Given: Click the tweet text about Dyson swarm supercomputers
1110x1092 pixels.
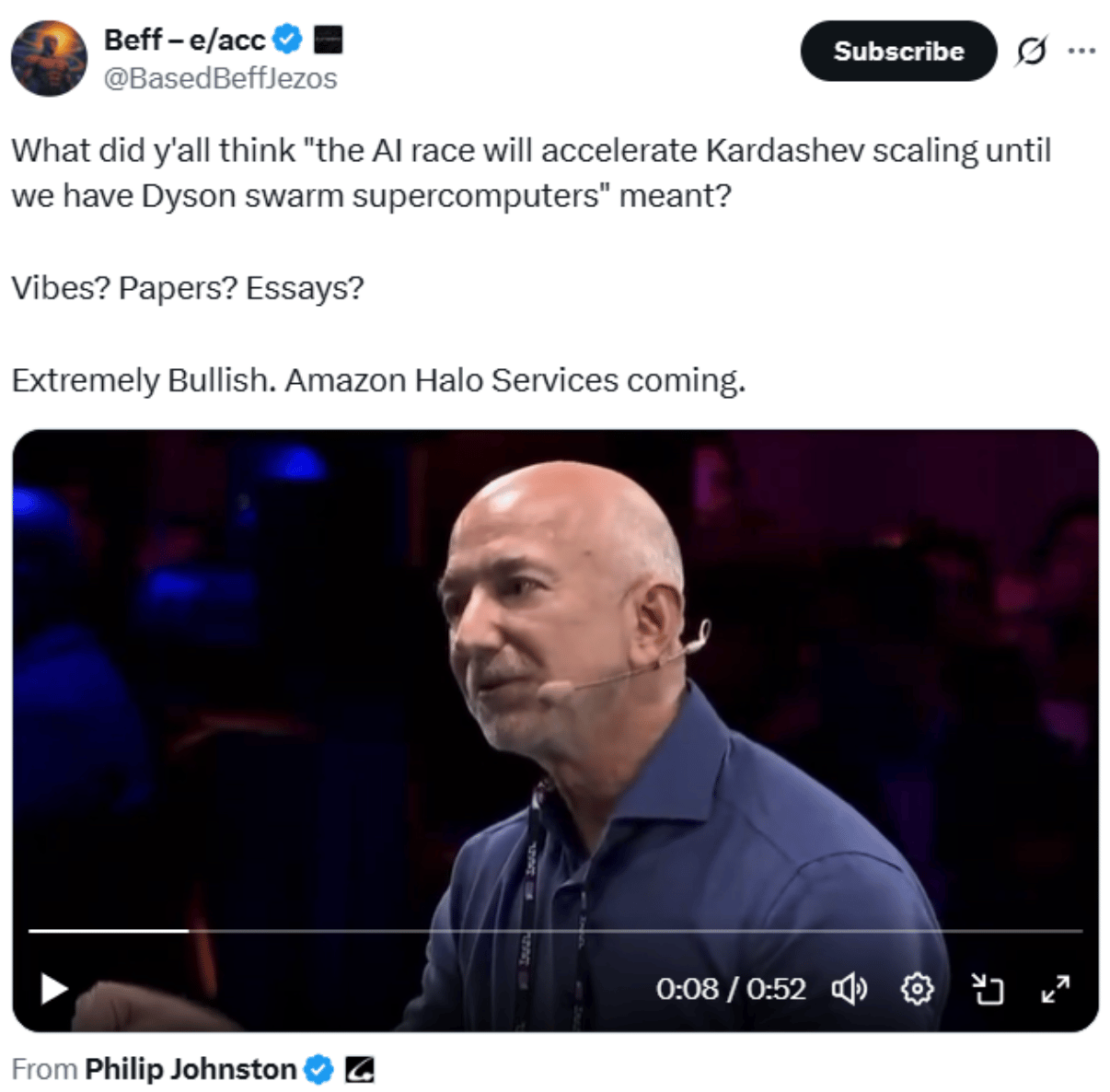Looking at the screenshot, I should [531, 173].
